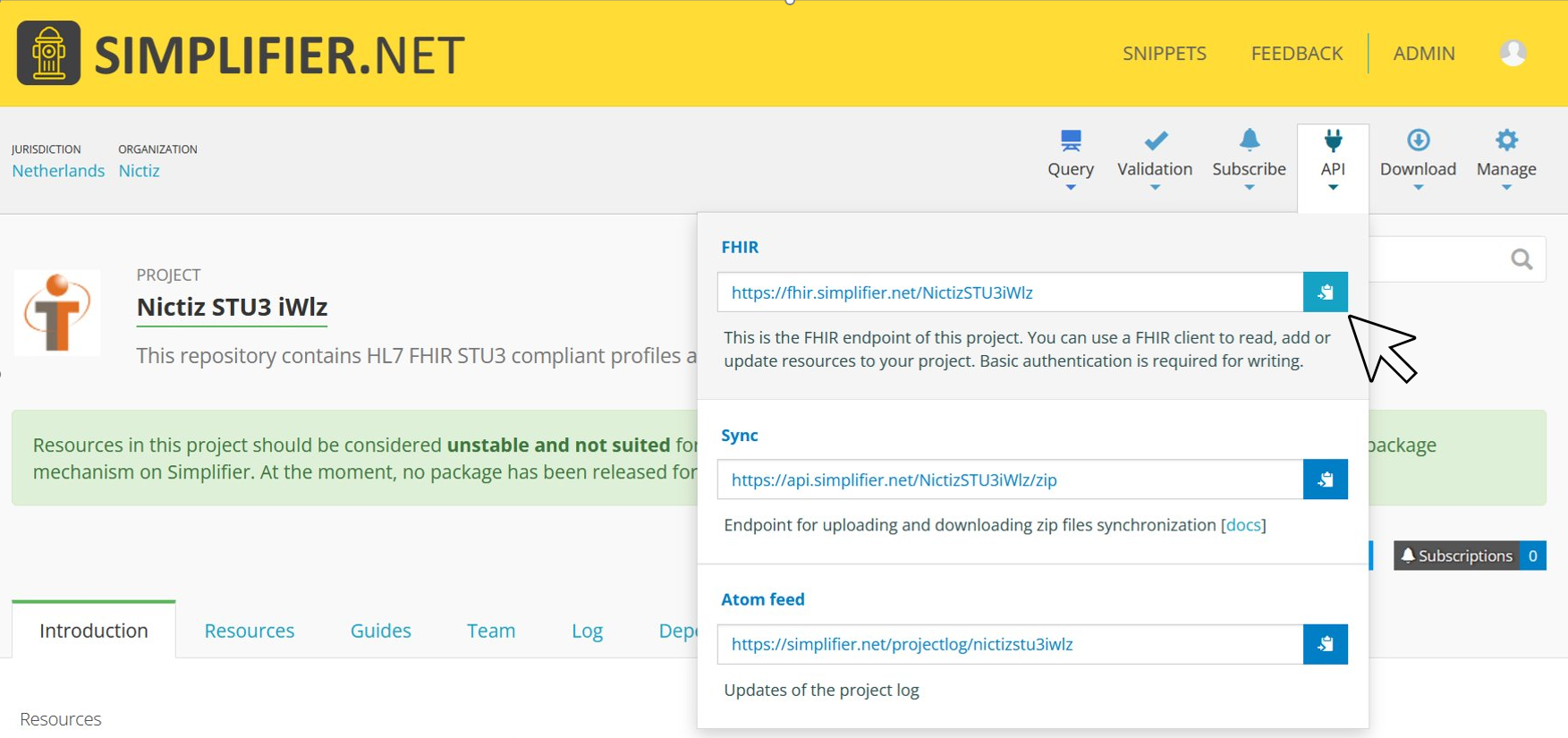The image size is (1568, 738).
Task: Click the 'Updates of the project log' text
Action: coord(821,691)
